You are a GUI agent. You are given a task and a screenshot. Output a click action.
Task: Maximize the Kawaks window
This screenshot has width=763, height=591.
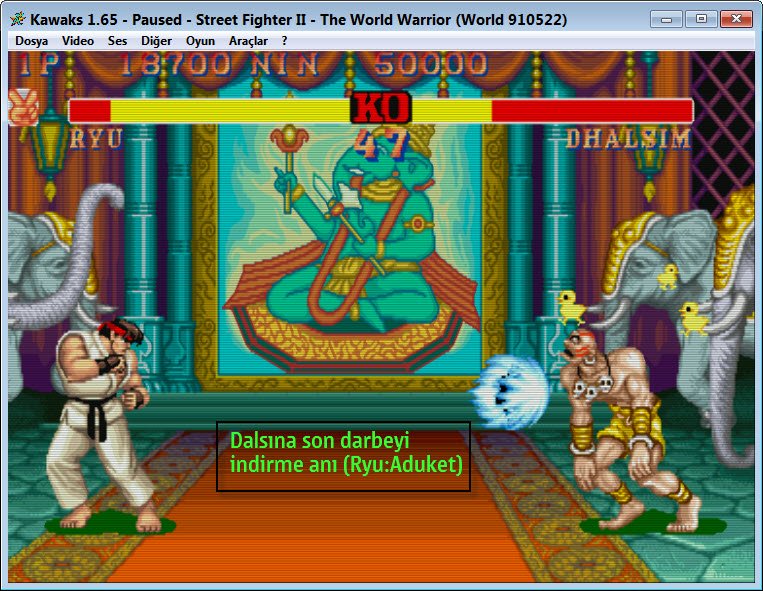tap(701, 19)
